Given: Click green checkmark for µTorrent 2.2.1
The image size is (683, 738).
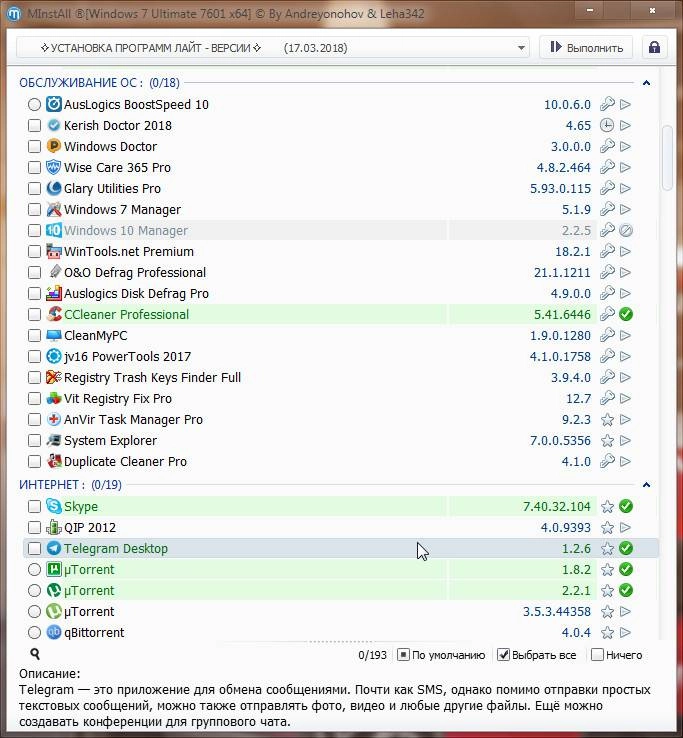Looking at the screenshot, I should pyautogui.click(x=626, y=590).
